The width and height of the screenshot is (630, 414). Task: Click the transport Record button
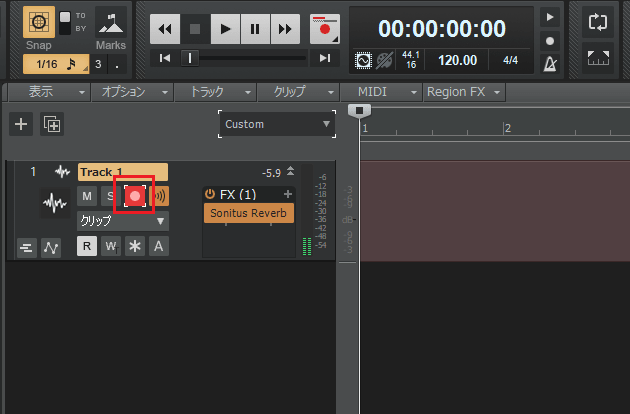click(x=323, y=29)
